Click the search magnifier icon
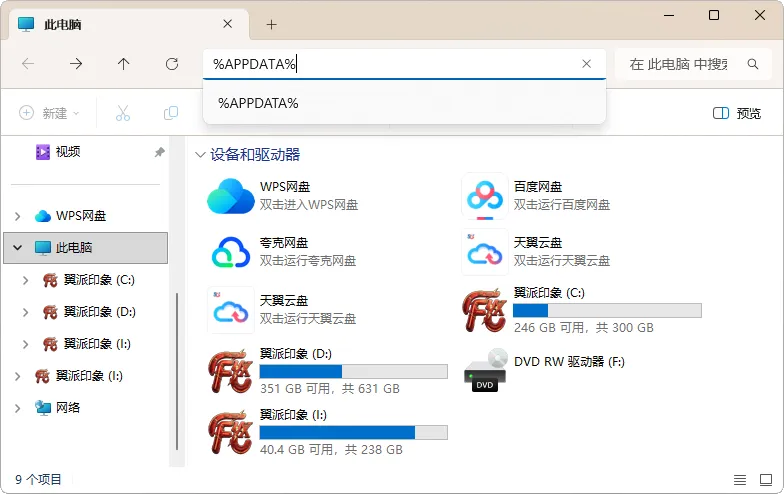The image size is (784, 494). 752,64
